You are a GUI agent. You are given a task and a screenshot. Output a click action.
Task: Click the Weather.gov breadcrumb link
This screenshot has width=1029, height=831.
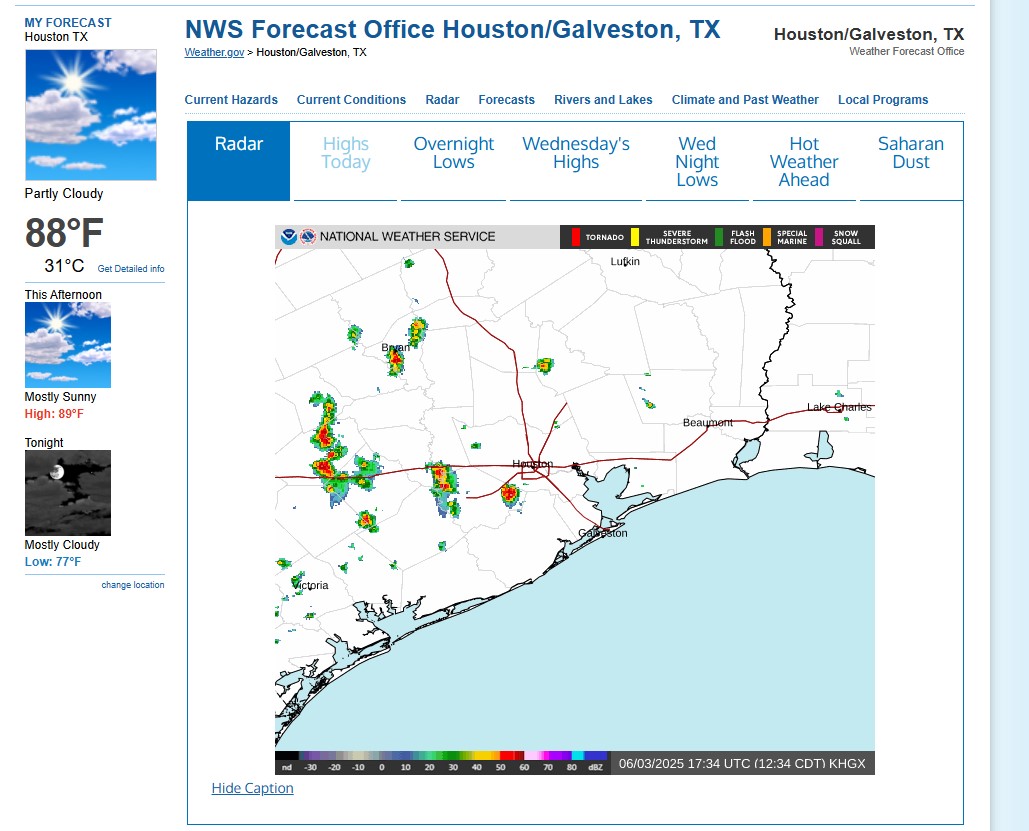[x=214, y=52]
